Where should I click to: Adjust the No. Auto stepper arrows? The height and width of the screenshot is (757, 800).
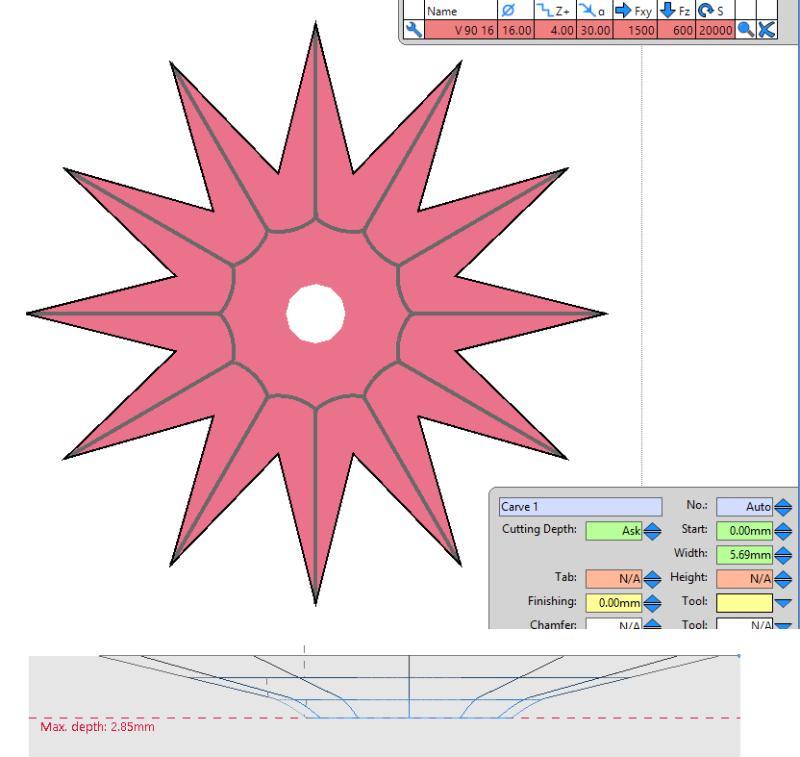point(781,508)
